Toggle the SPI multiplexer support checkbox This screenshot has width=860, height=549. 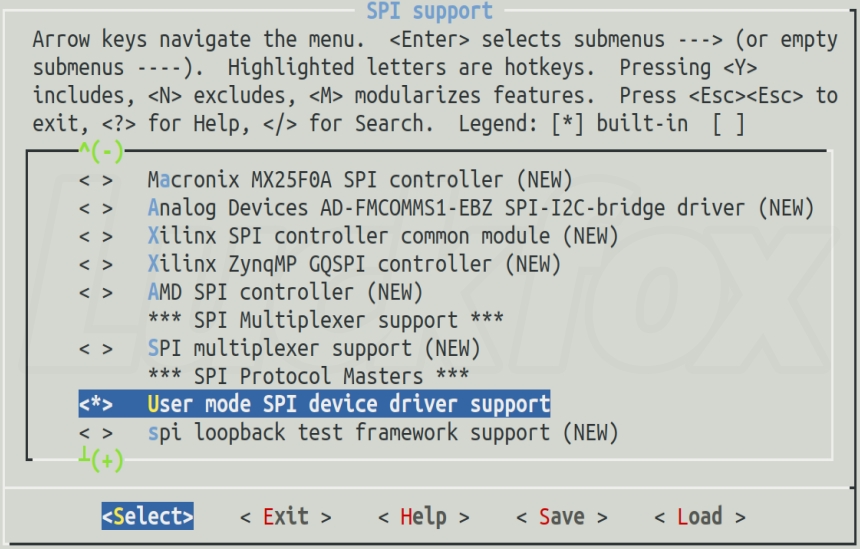(x=96, y=348)
